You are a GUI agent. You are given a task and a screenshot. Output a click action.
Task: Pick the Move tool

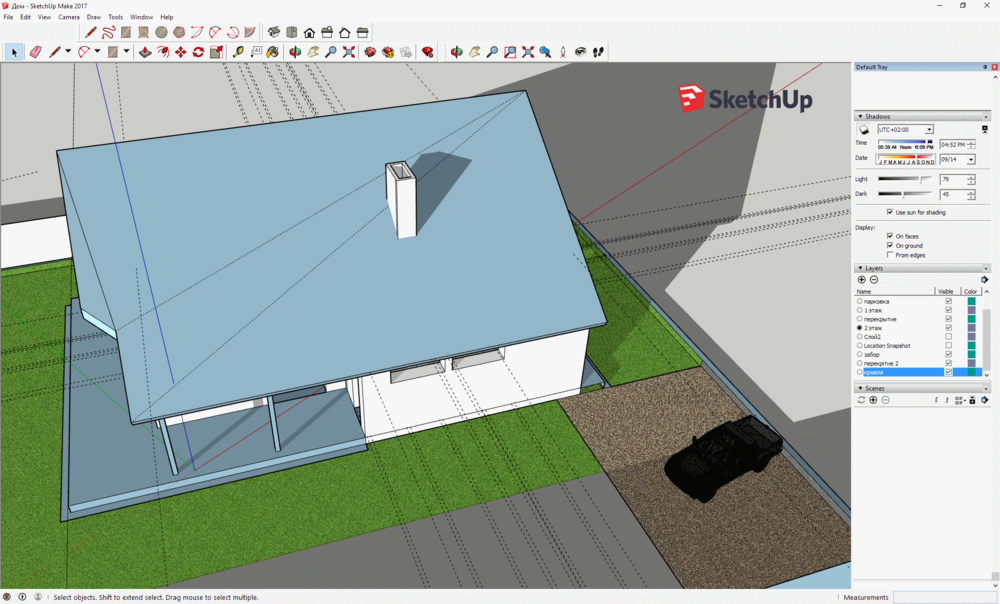[180, 52]
